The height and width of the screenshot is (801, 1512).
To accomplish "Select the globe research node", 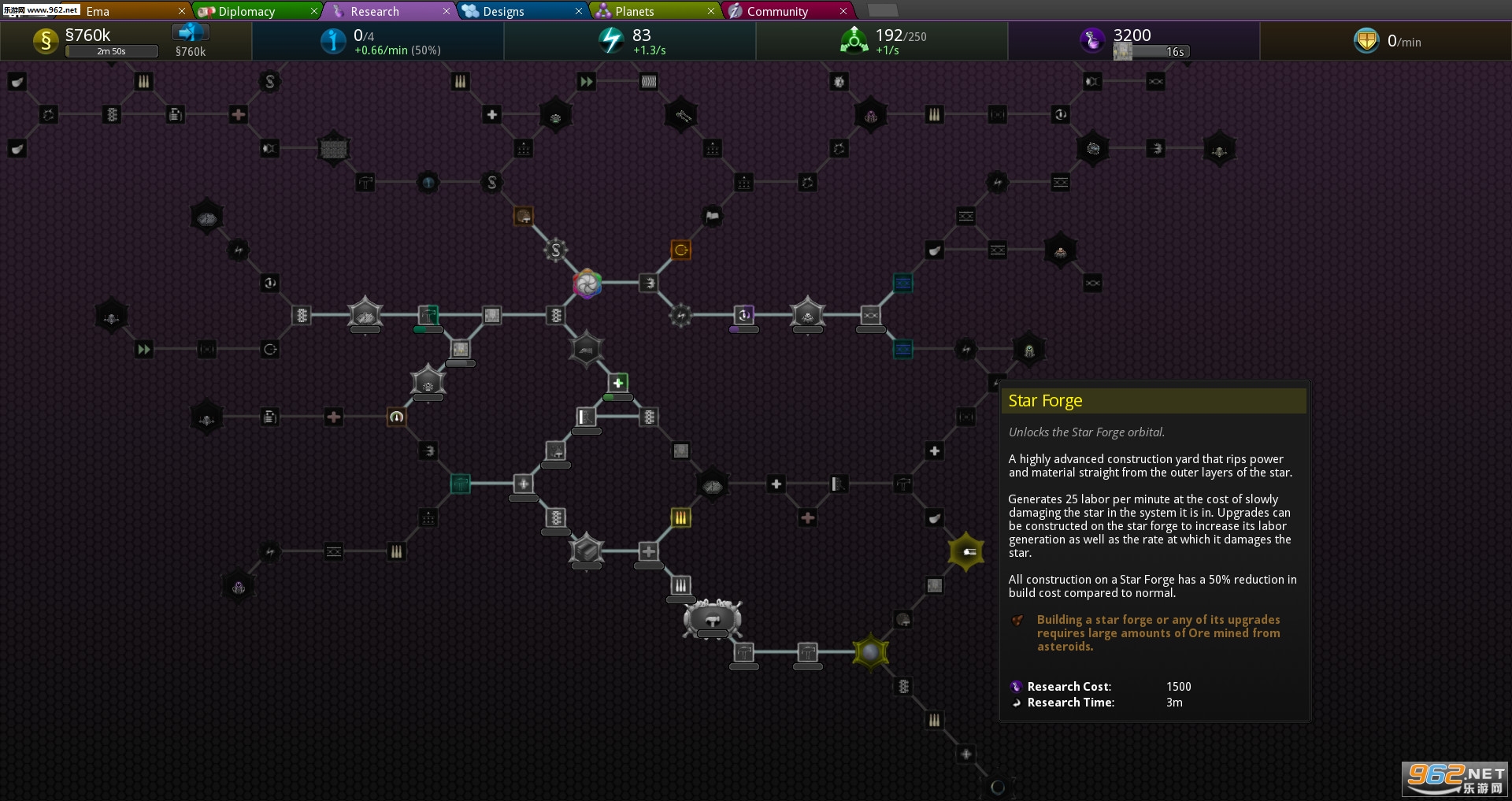I will coord(428,183).
